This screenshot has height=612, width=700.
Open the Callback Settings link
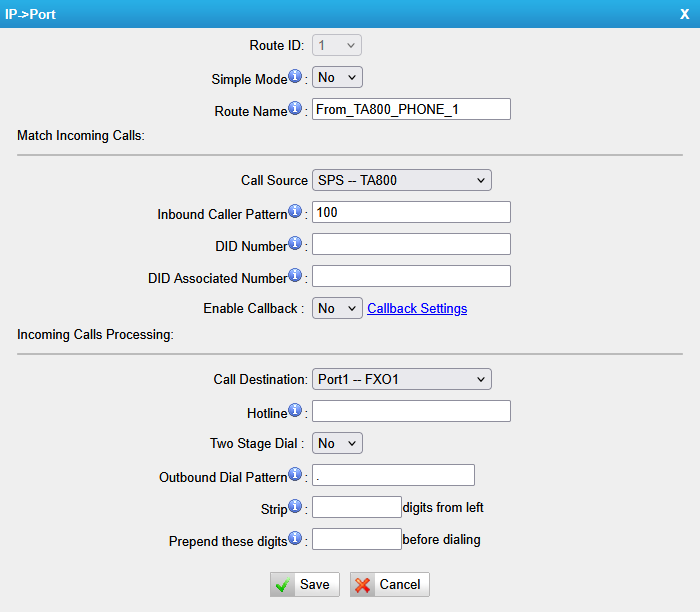coord(417,309)
